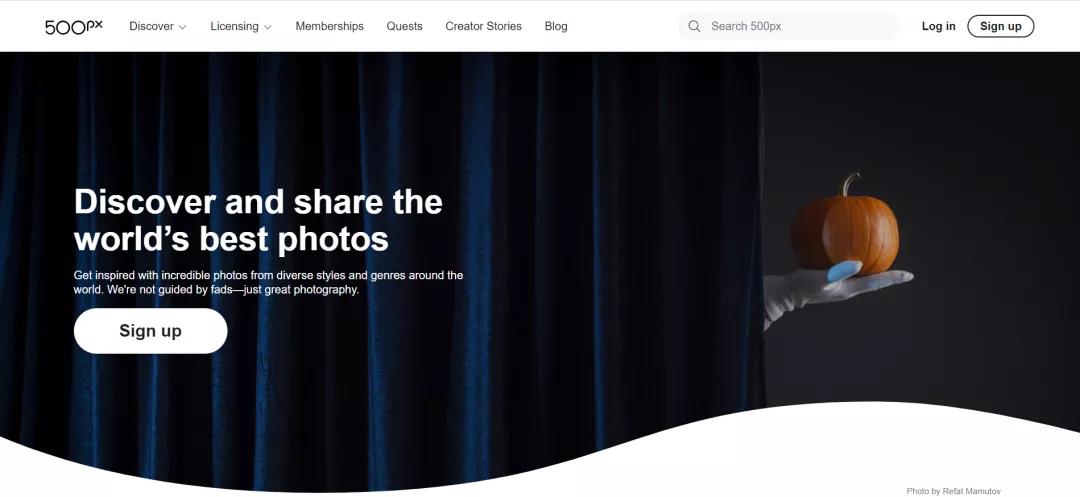Viewport: 1080px width, 497px height.
Task: Open the Quests page
Action: (404, 26)
